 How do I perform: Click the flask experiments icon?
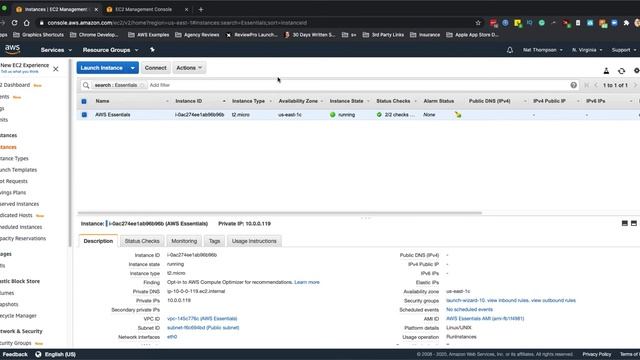coord(607,71)
